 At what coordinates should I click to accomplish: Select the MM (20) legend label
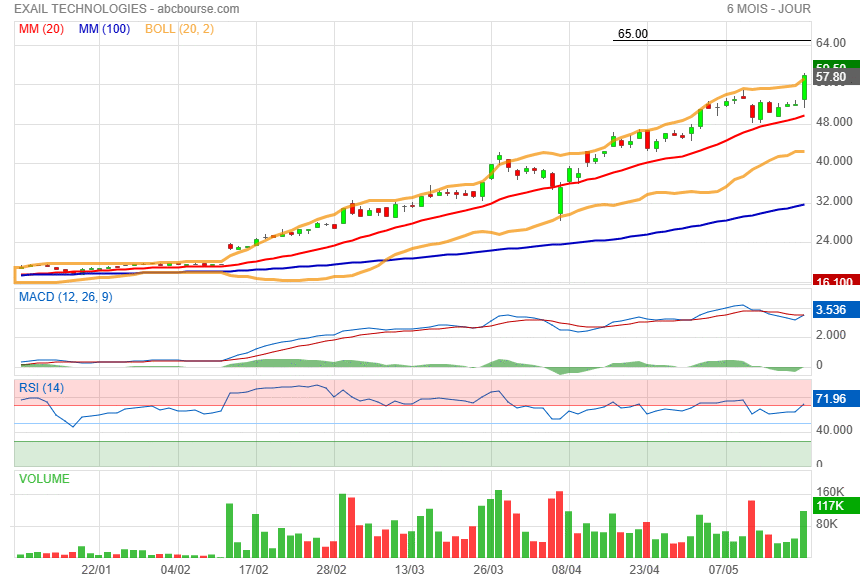click(42, 29)
